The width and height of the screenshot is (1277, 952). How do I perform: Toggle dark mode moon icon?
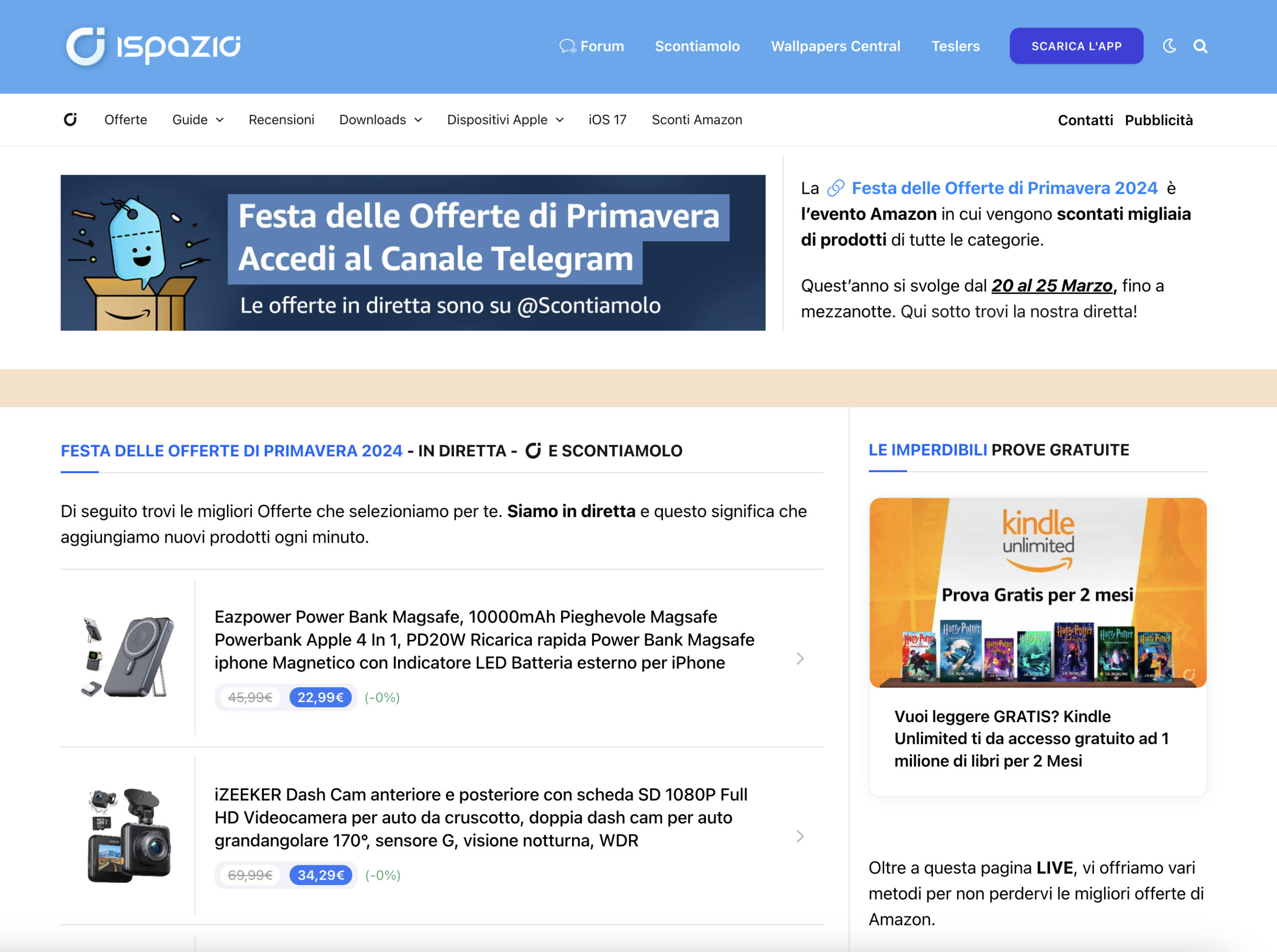[x=1169, y=46]
